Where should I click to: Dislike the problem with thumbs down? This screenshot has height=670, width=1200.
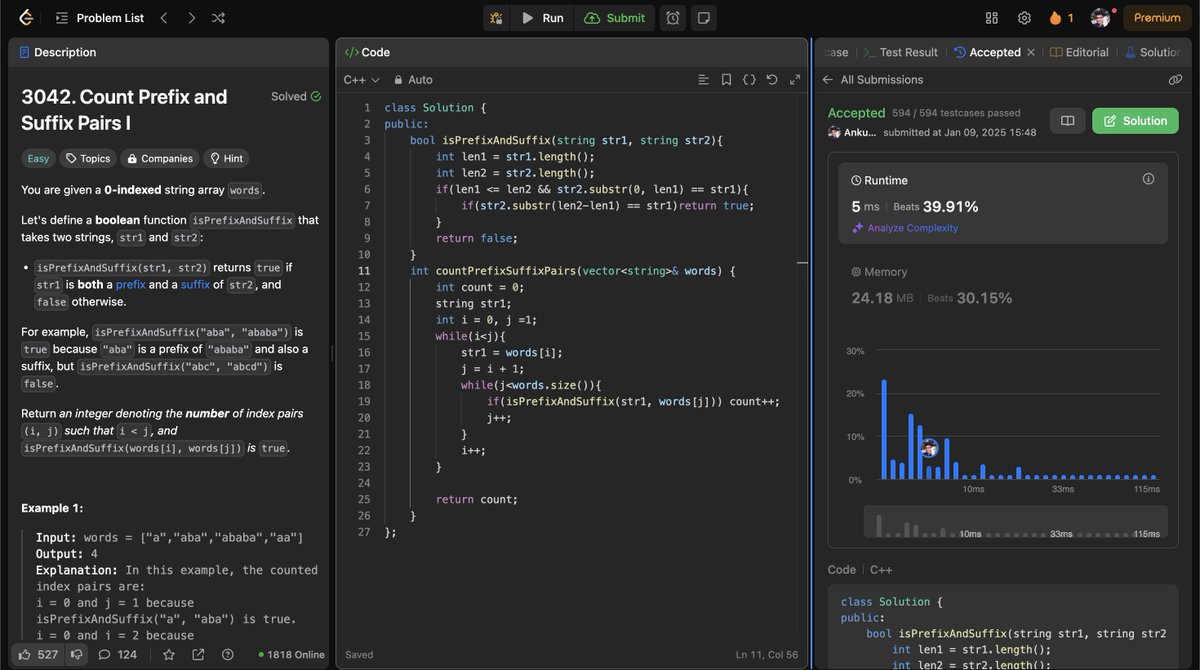click(76, 654)
